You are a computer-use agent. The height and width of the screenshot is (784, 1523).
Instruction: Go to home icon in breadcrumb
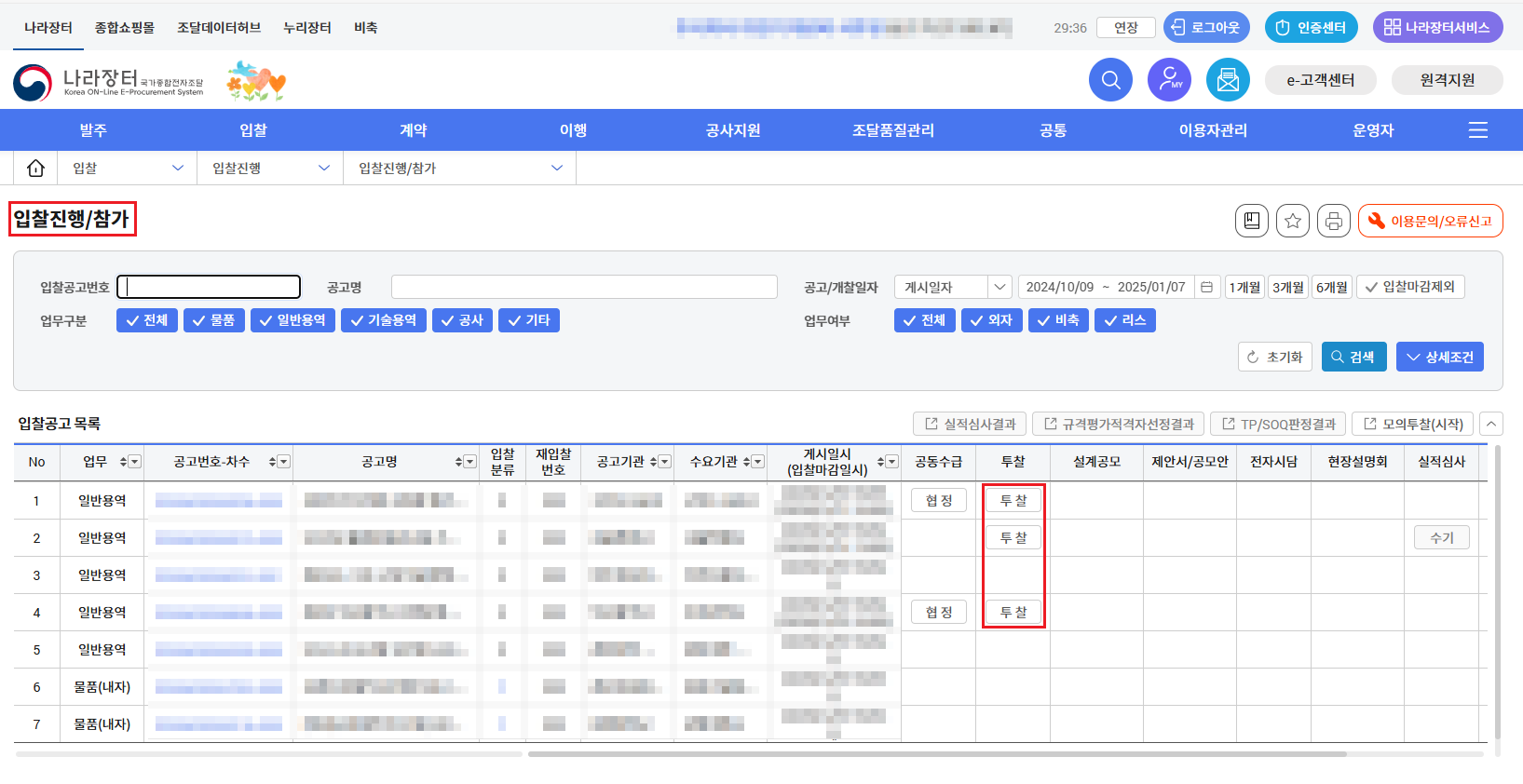tap(35, 168)
